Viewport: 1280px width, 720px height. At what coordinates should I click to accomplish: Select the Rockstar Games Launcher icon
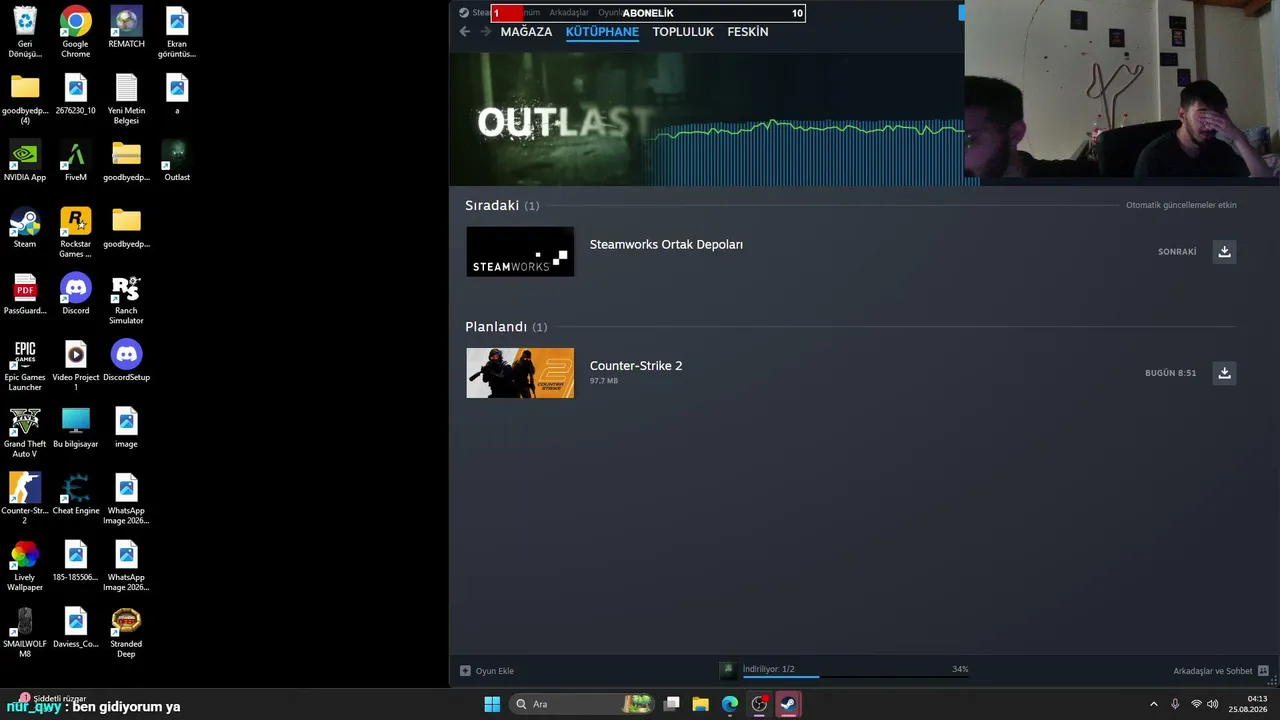tap(75, 232)
